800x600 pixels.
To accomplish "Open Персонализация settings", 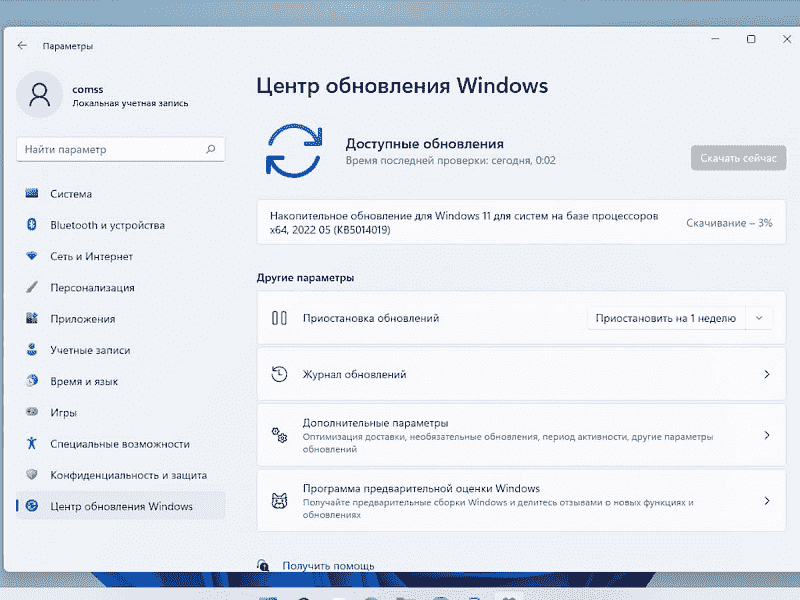I will (x=120, y=287).
